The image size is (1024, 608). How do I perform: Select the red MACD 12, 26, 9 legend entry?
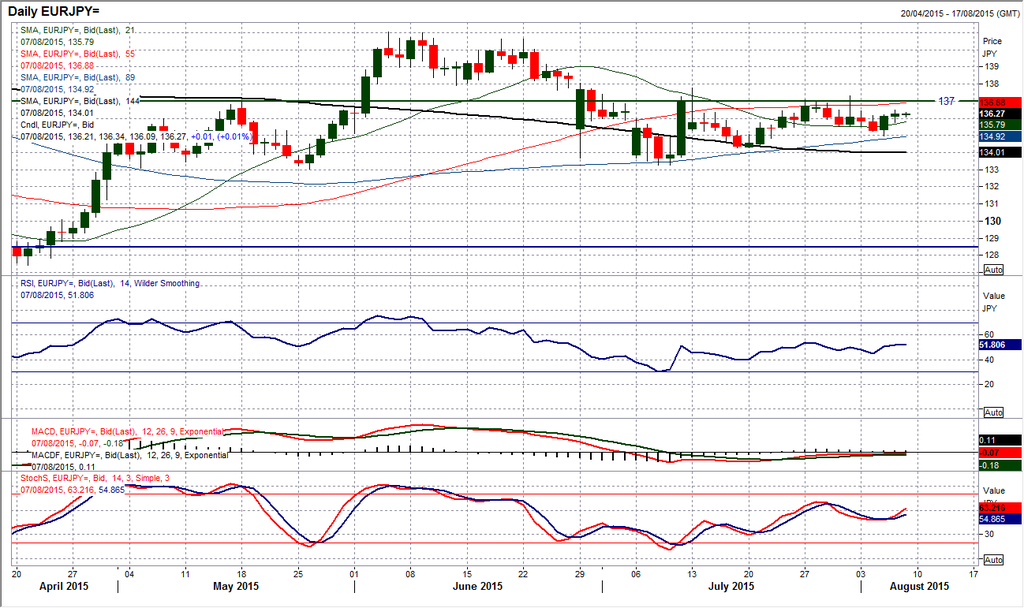(127, 432)
